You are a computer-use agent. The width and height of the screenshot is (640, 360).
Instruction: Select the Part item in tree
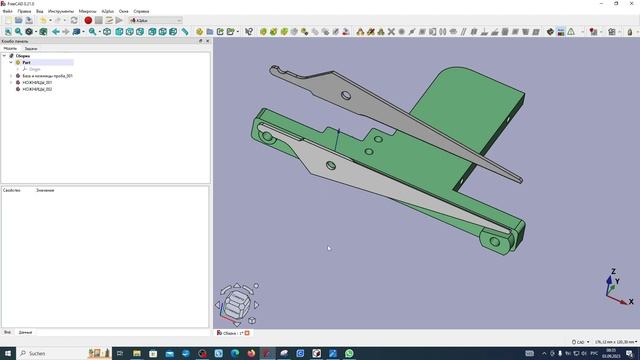coord(27,62)
